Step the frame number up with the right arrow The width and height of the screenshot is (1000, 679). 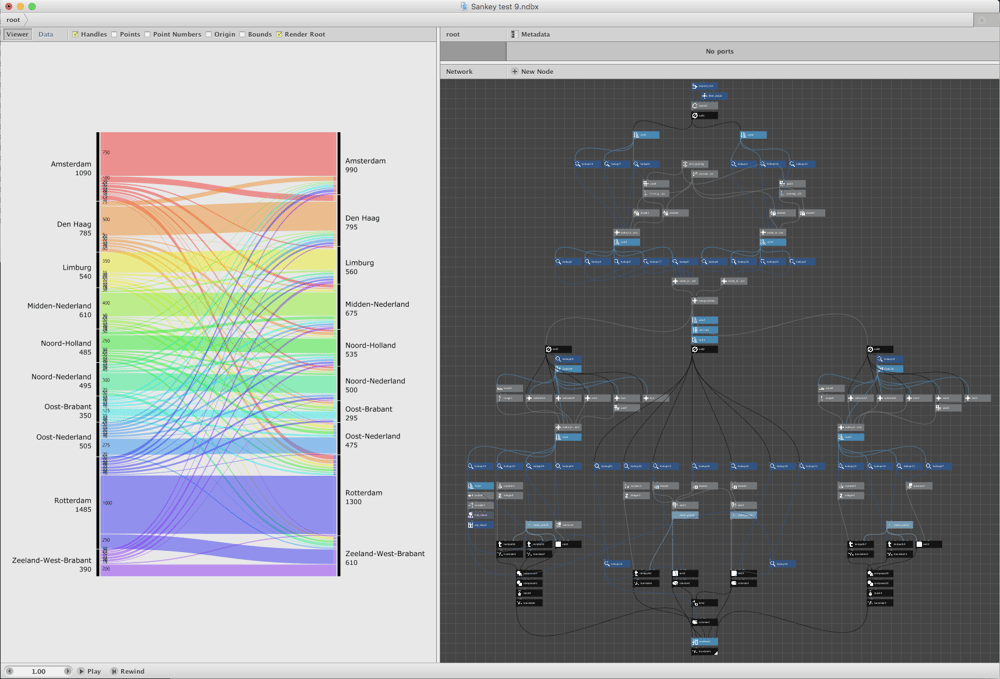[68, 671]
